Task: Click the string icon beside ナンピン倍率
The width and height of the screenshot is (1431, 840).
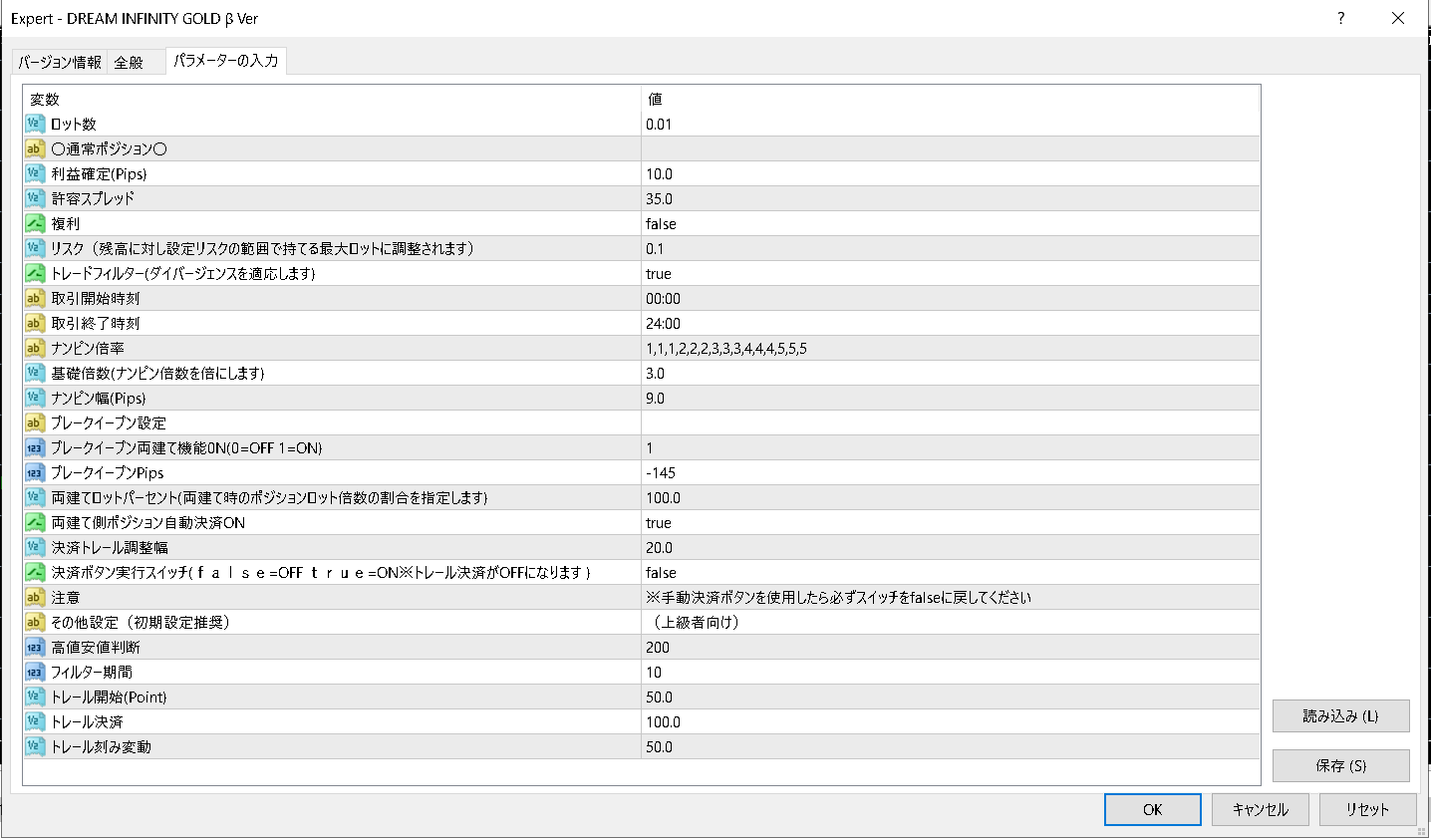Action: pyautogui.click(x=35, y=348)
